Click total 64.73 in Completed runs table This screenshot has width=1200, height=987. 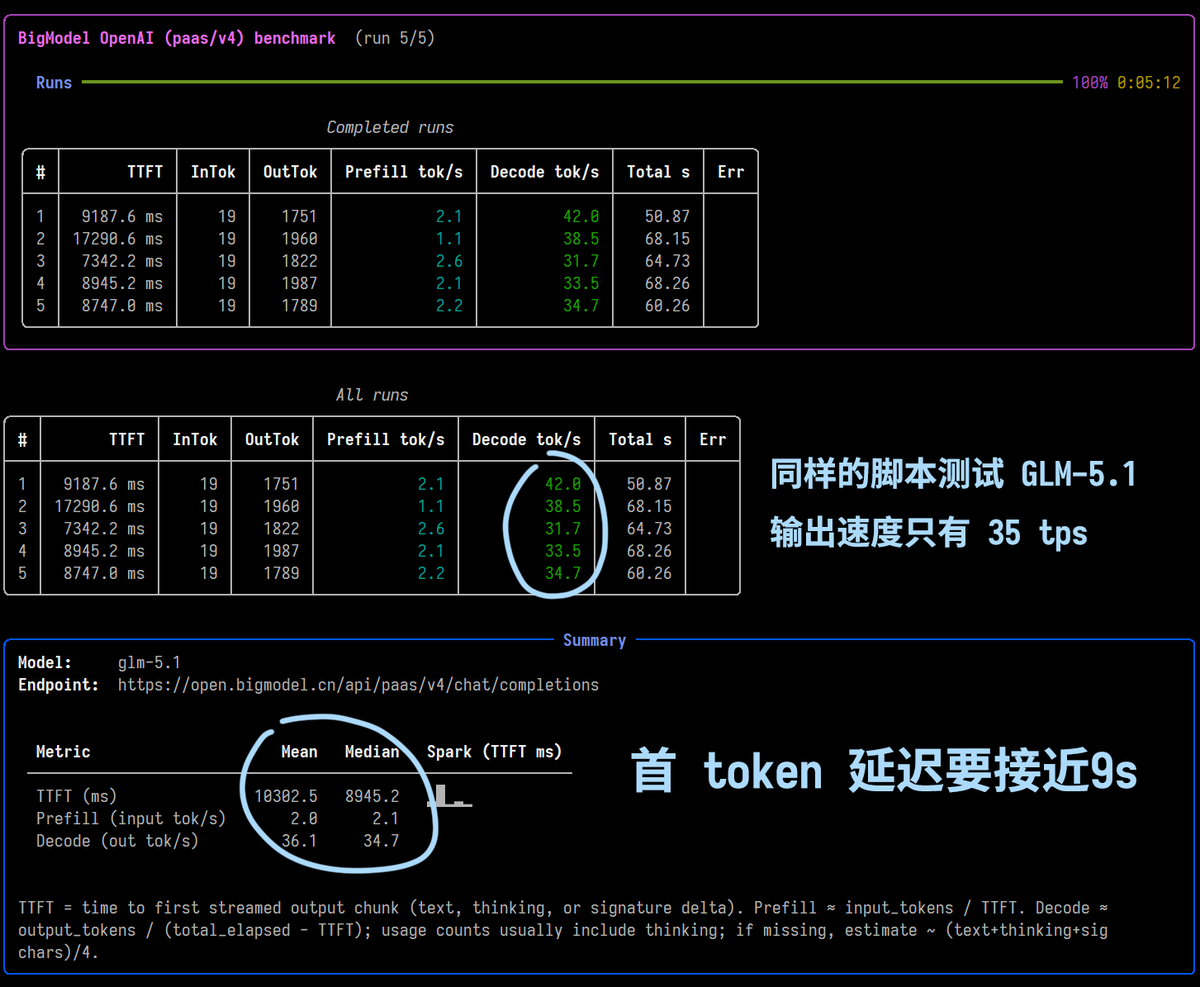pyautogui.click(x=667, y=261)
